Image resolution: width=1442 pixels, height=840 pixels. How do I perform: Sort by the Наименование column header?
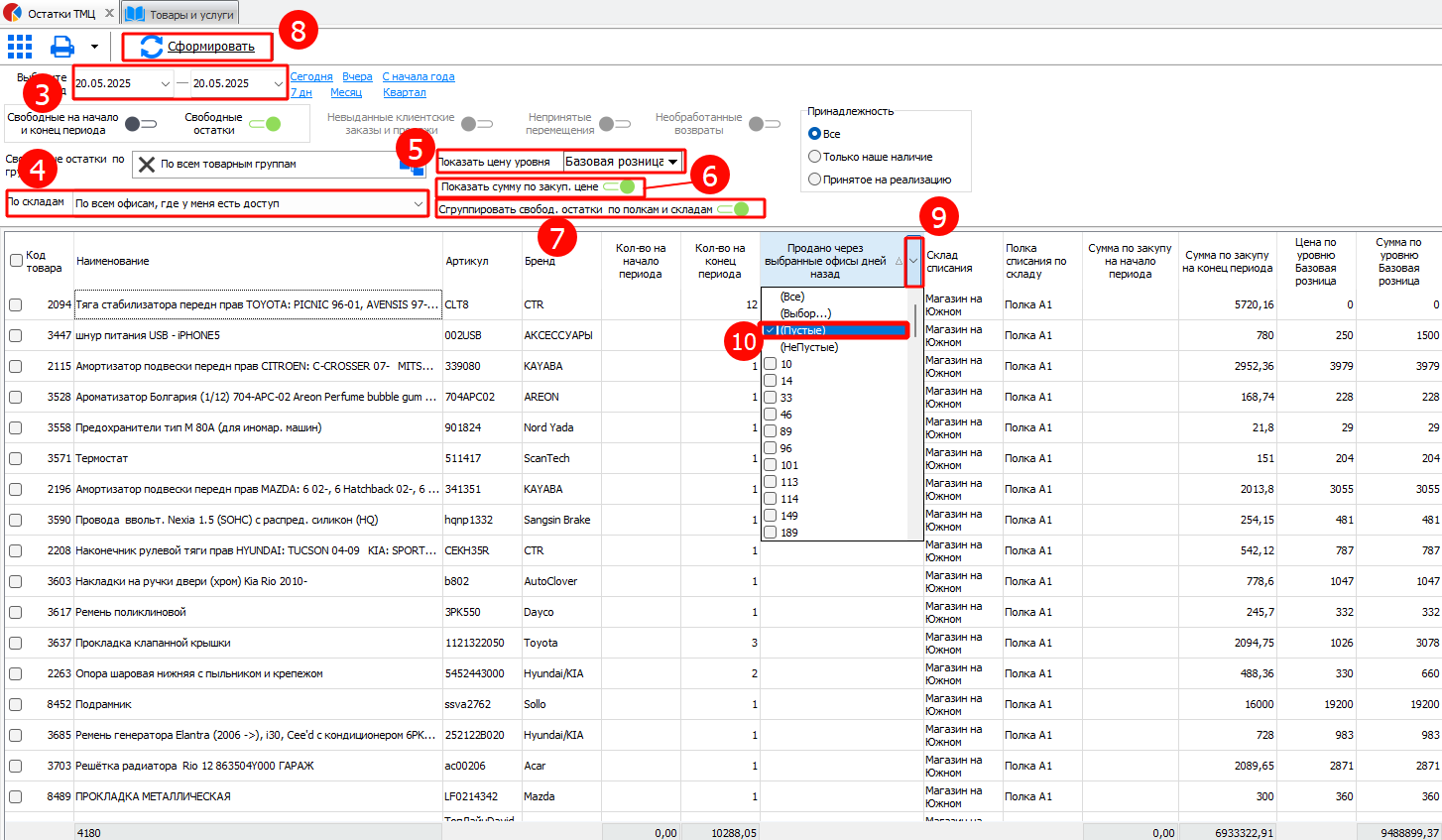click(258, 261)
